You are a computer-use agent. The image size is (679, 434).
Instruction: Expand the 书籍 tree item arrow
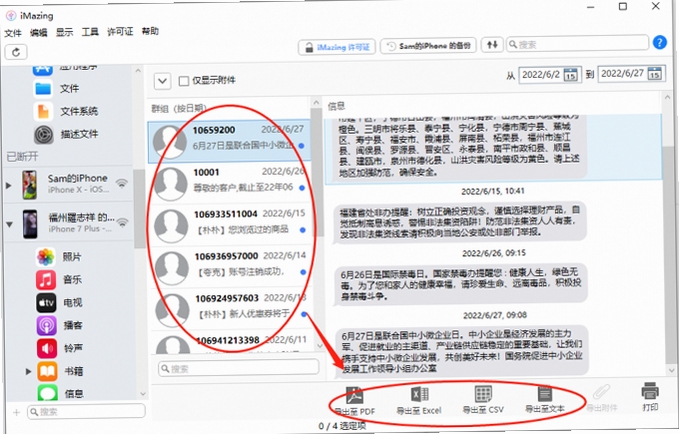28,371
